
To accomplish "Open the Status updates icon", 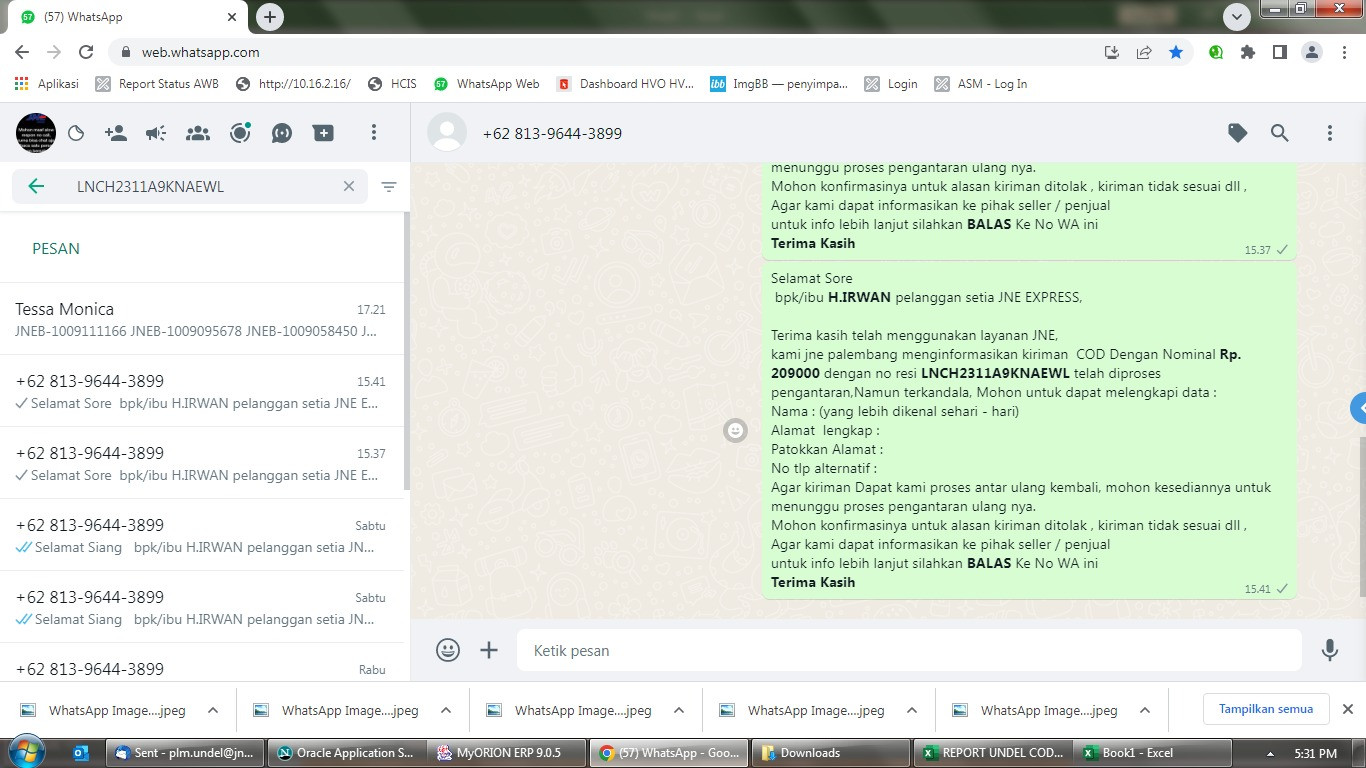I will coord(240,133).
